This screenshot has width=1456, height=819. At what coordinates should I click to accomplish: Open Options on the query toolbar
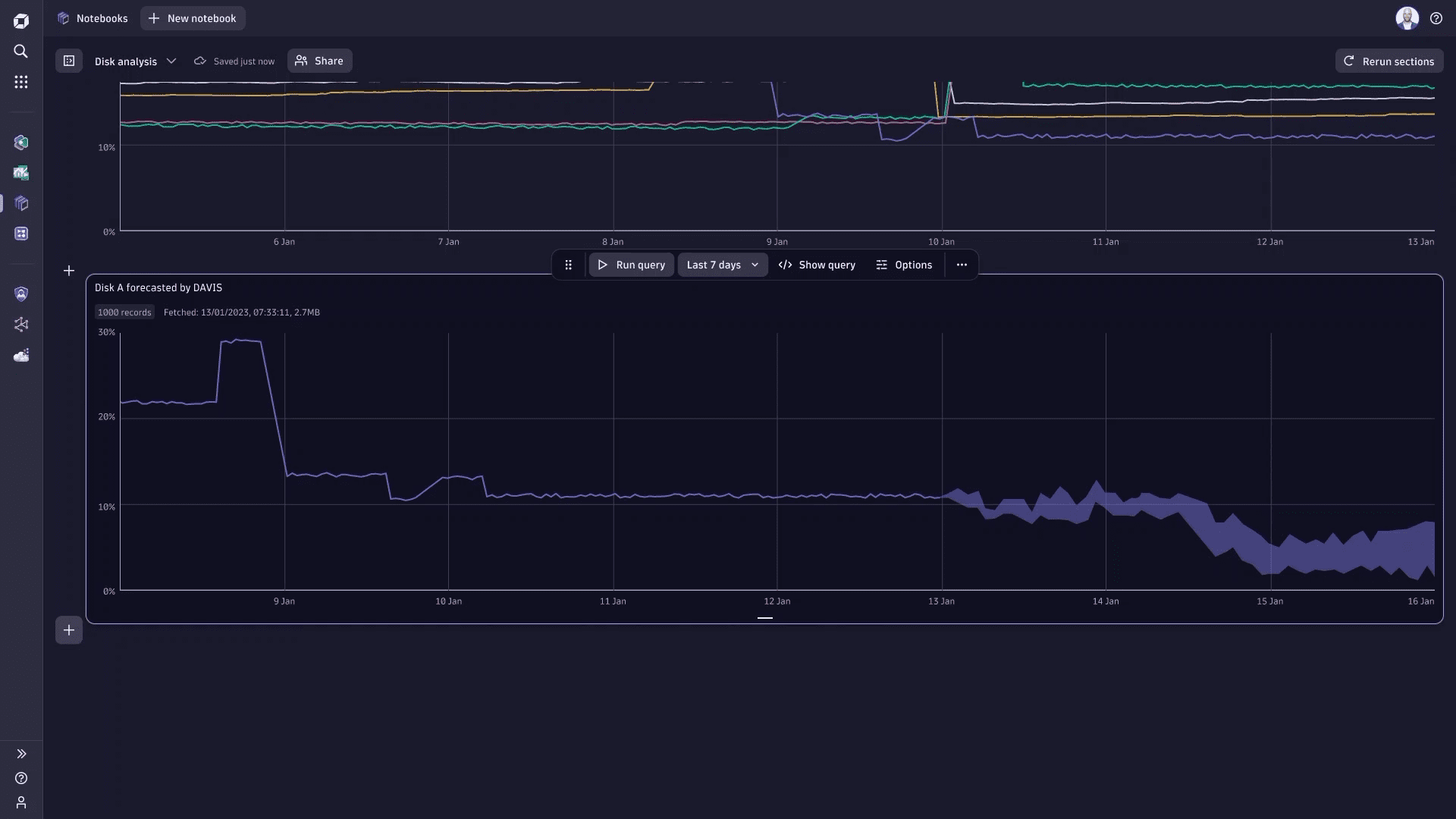pos(904,265)
